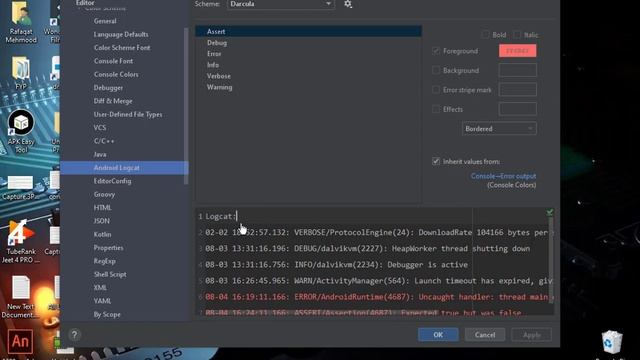Open the Recycle Bin on desktop
The height and width of the screenshot is (360, 640).
click(x=612, y=342)
